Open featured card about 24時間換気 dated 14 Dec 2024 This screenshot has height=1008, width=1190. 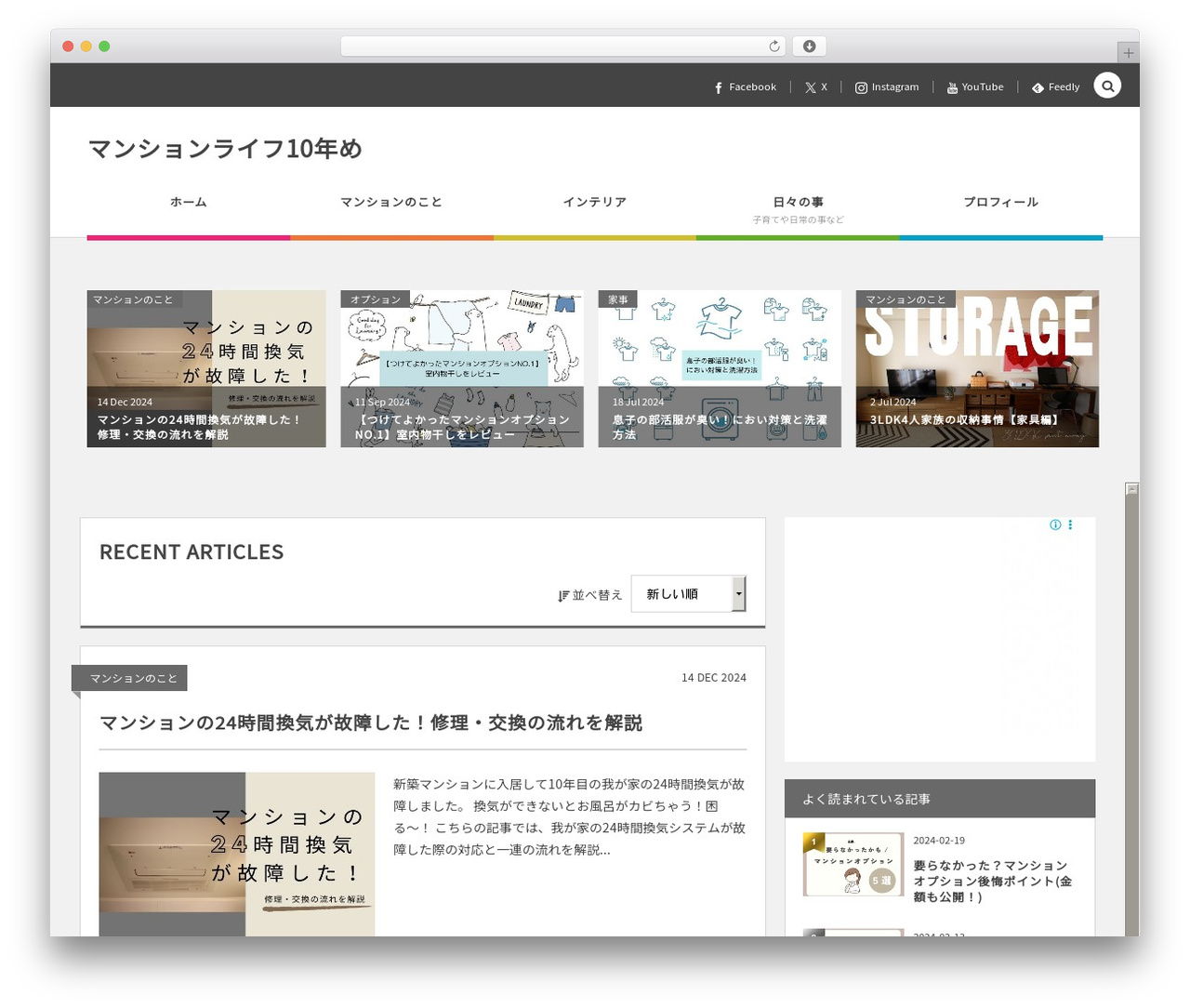click(x=206, y=369)
